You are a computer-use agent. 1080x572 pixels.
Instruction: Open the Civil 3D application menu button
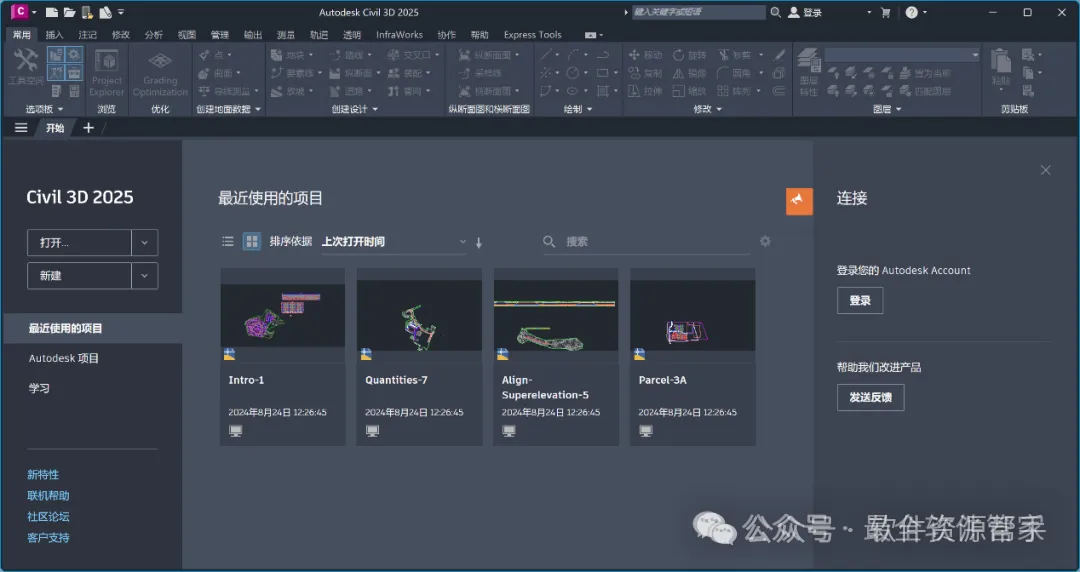(21, 12)
